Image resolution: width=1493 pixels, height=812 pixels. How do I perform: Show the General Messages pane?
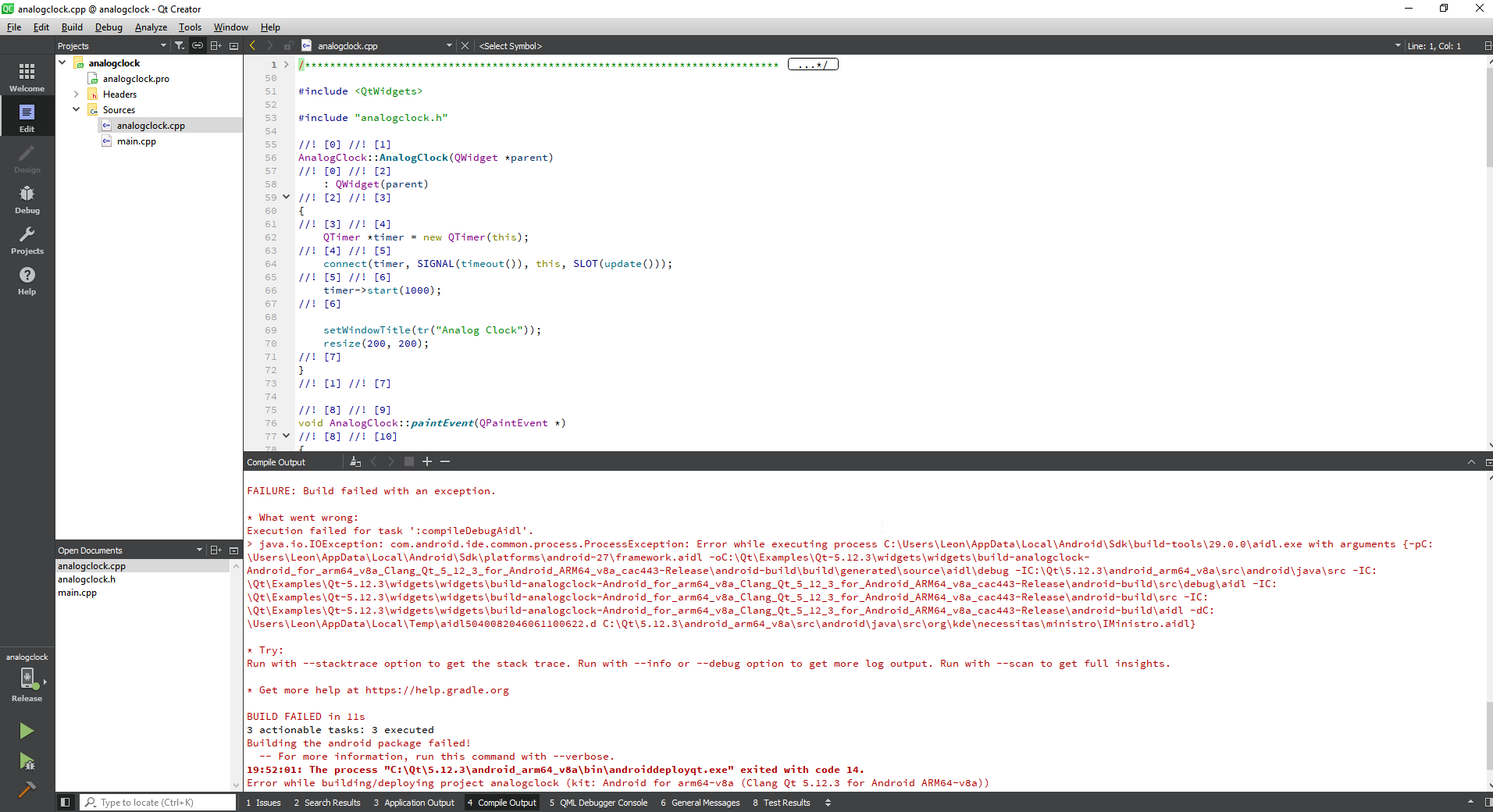pos(700,803)
